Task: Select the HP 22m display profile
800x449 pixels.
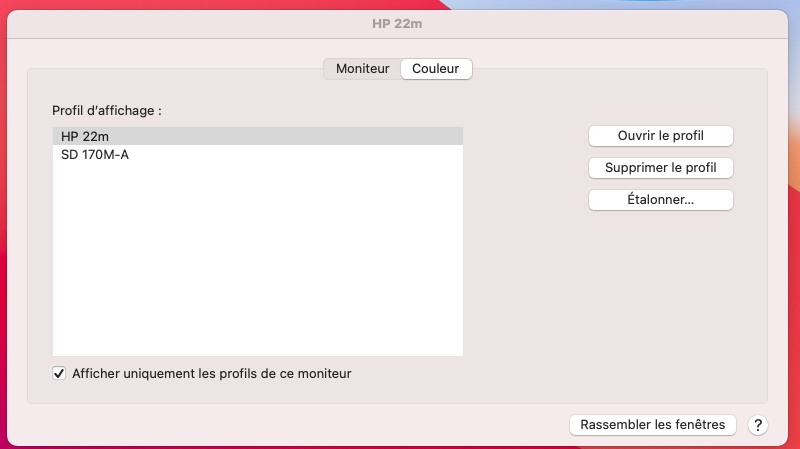Action: [x=258, y=136]
